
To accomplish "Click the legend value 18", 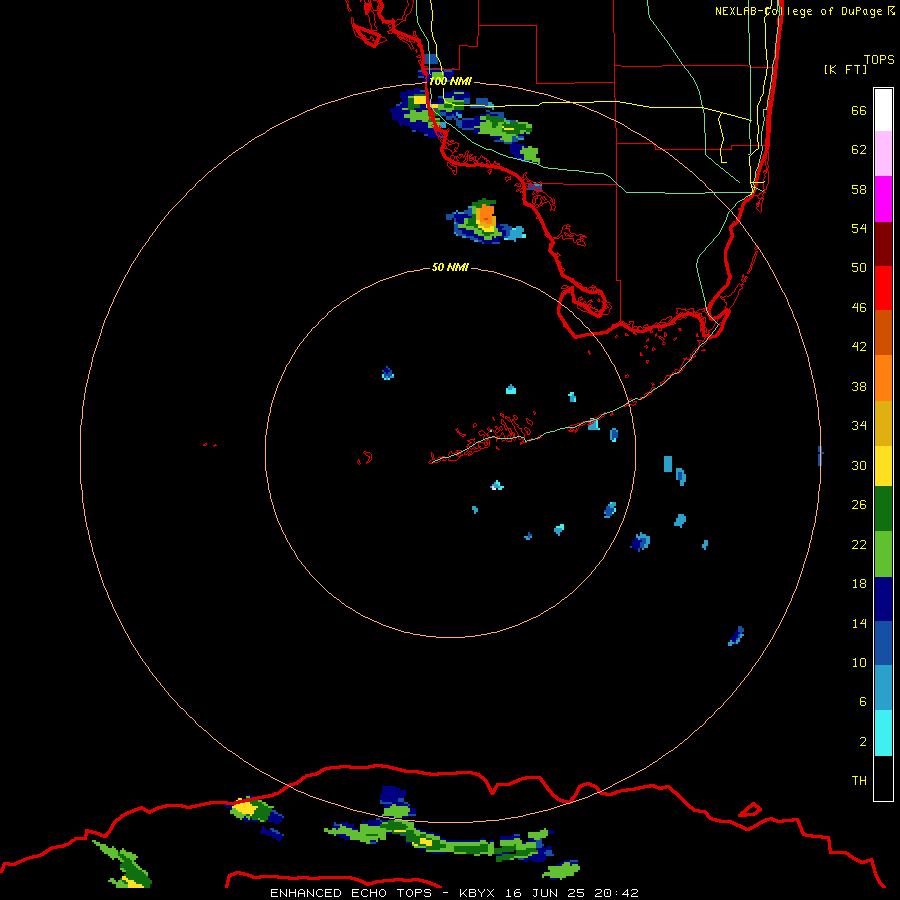I will [859, 583].
